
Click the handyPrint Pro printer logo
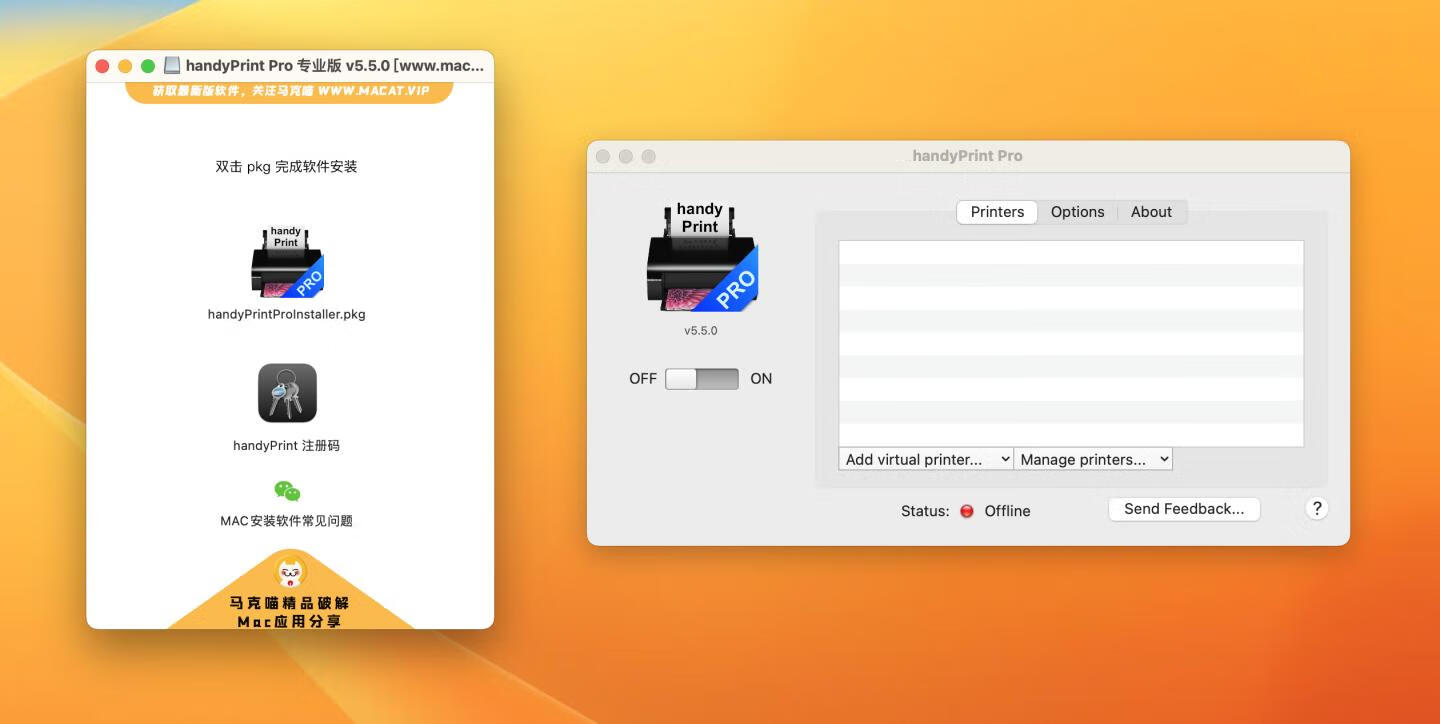701,257
